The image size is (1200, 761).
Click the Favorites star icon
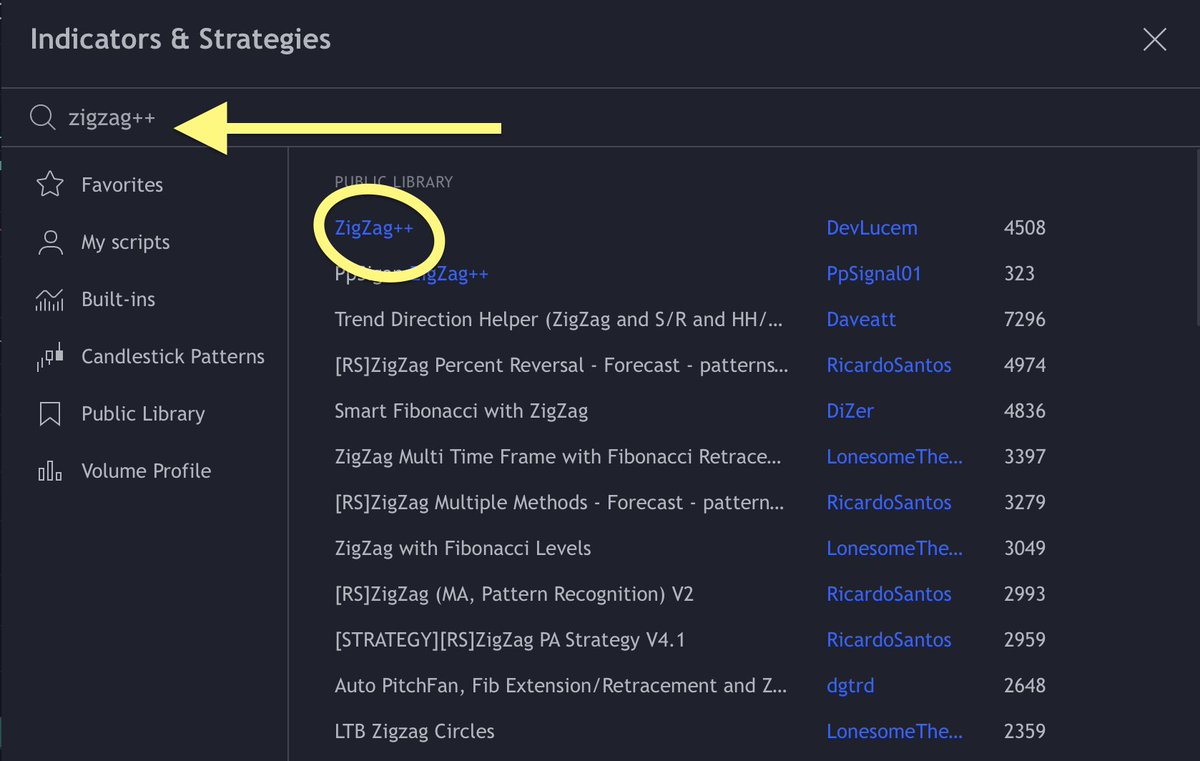pos(49,185)
